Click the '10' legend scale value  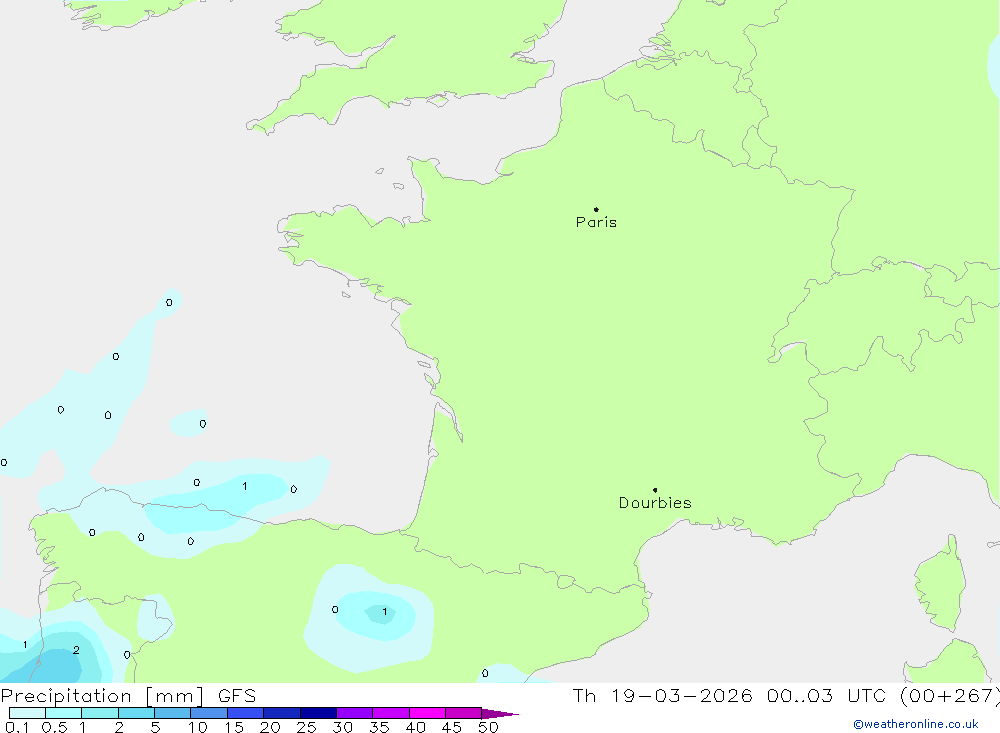click(x=198, y=727)
